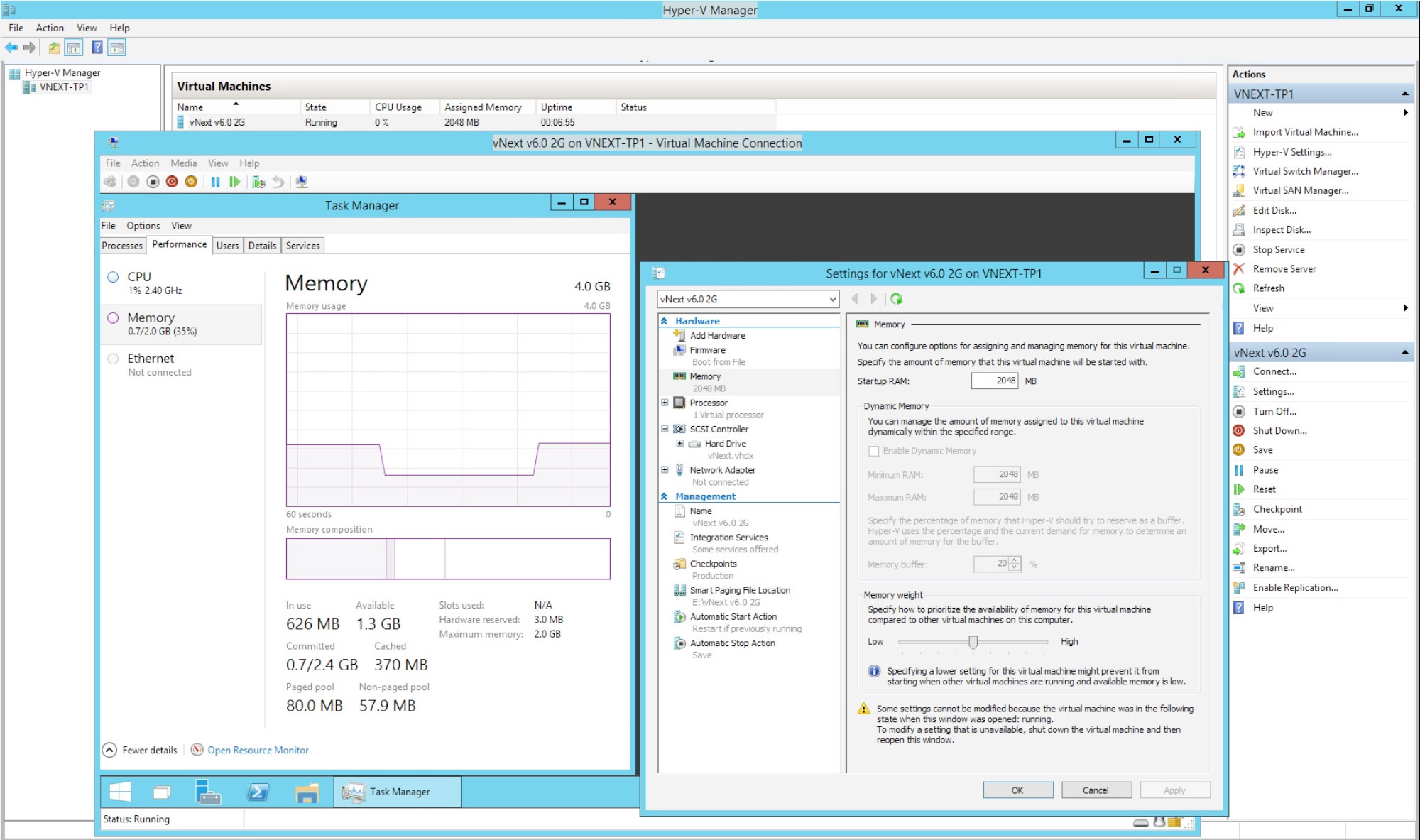Click Fewer details in Task Manager

(x=141, y=751)
